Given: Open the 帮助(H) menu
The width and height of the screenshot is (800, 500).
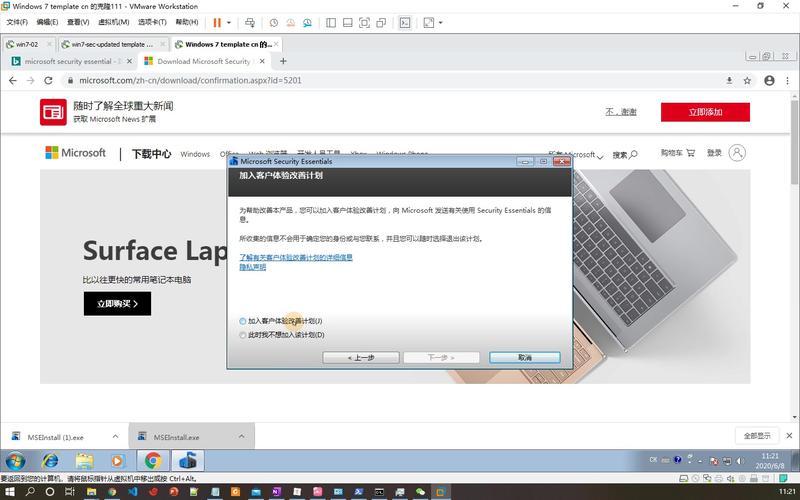Looking at the screenshot, I should (187, 22).
